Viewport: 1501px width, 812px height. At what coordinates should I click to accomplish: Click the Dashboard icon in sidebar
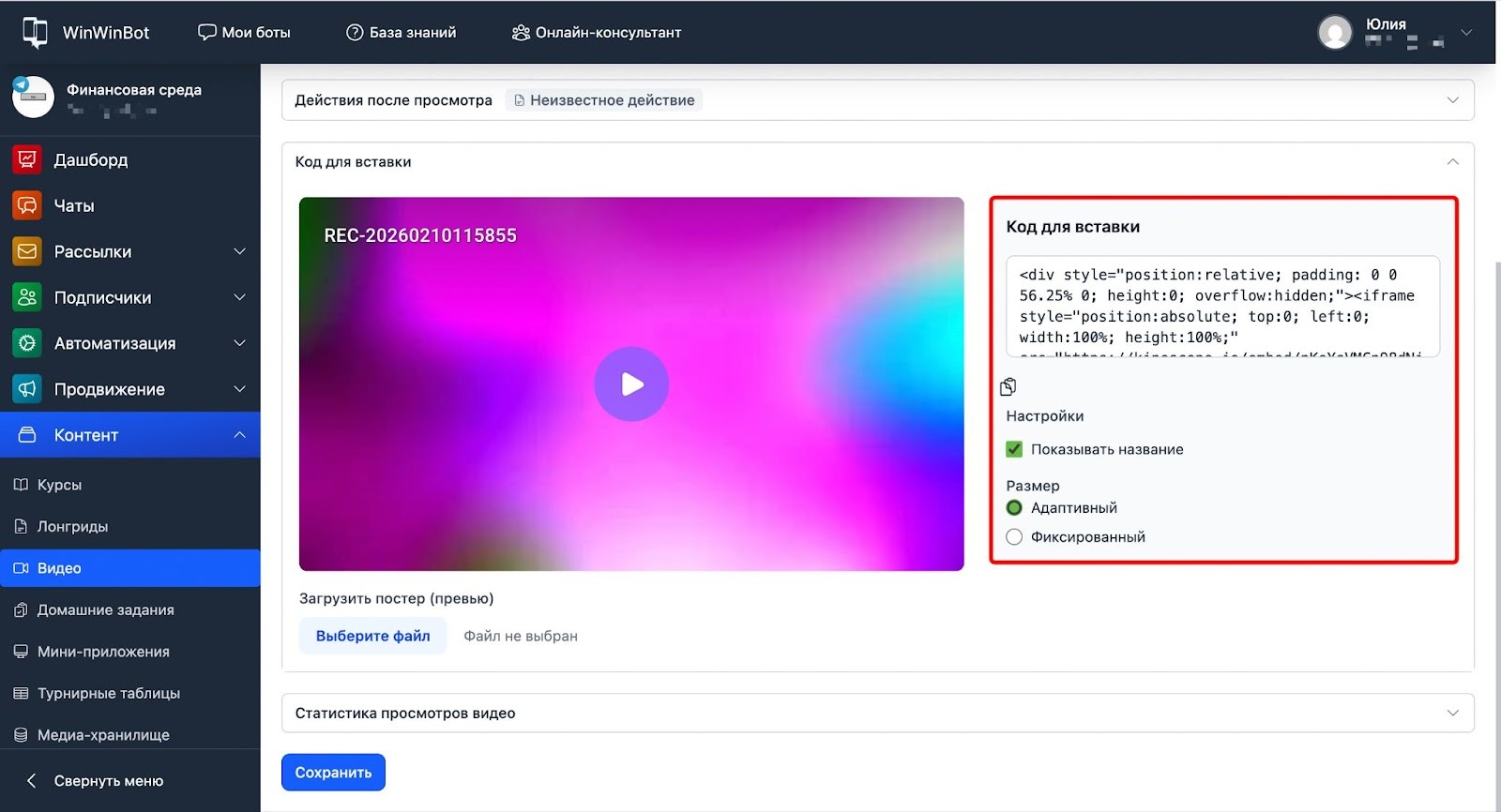click(27, 159)
